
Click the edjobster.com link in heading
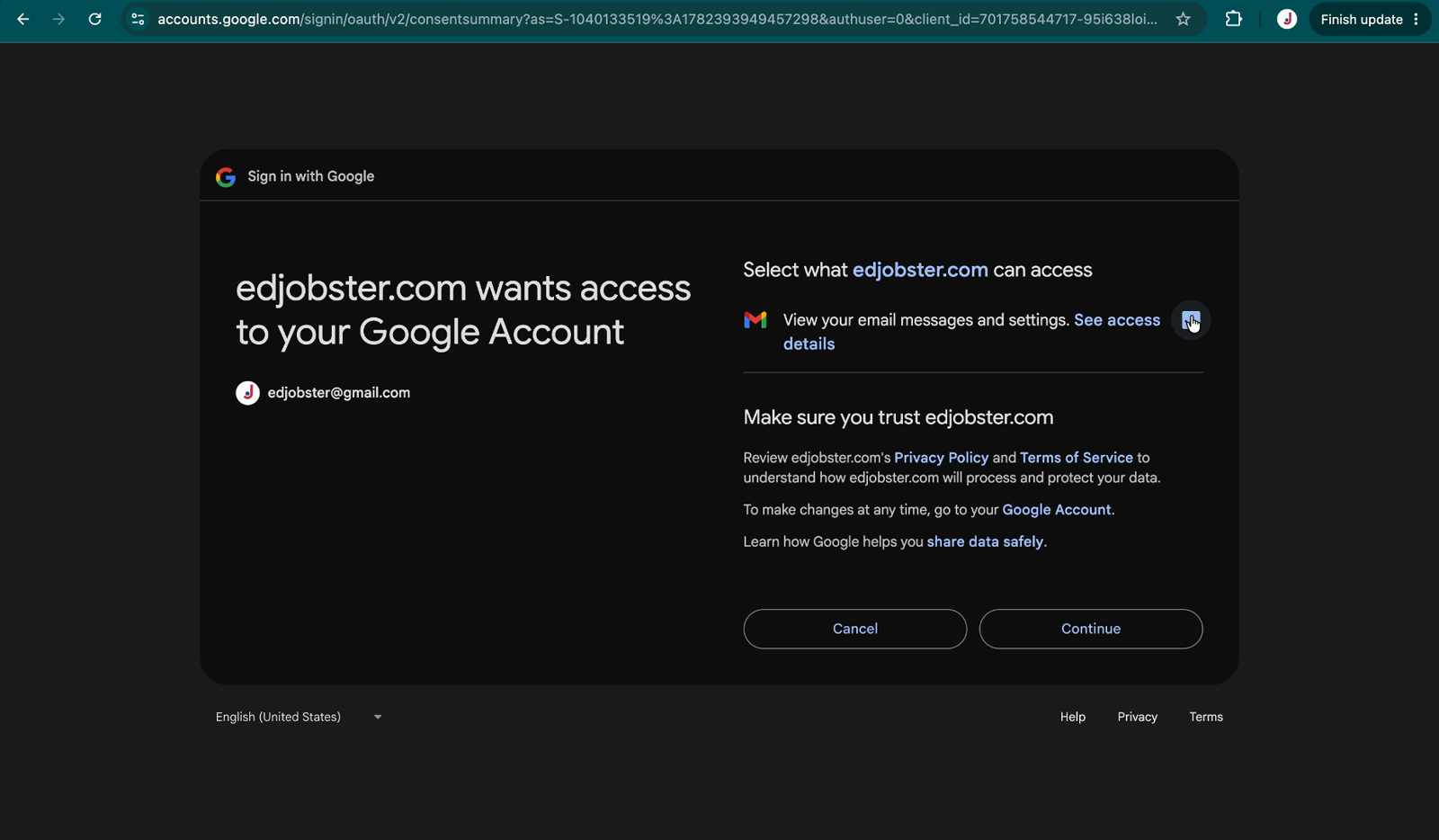point(920,270)
